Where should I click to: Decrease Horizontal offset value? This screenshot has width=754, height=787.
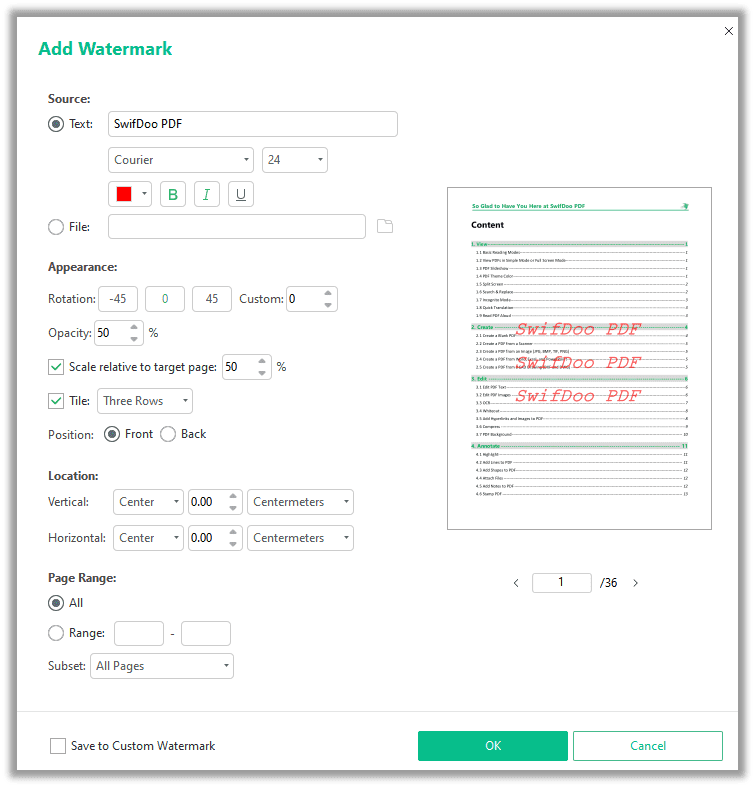(232, 544)
